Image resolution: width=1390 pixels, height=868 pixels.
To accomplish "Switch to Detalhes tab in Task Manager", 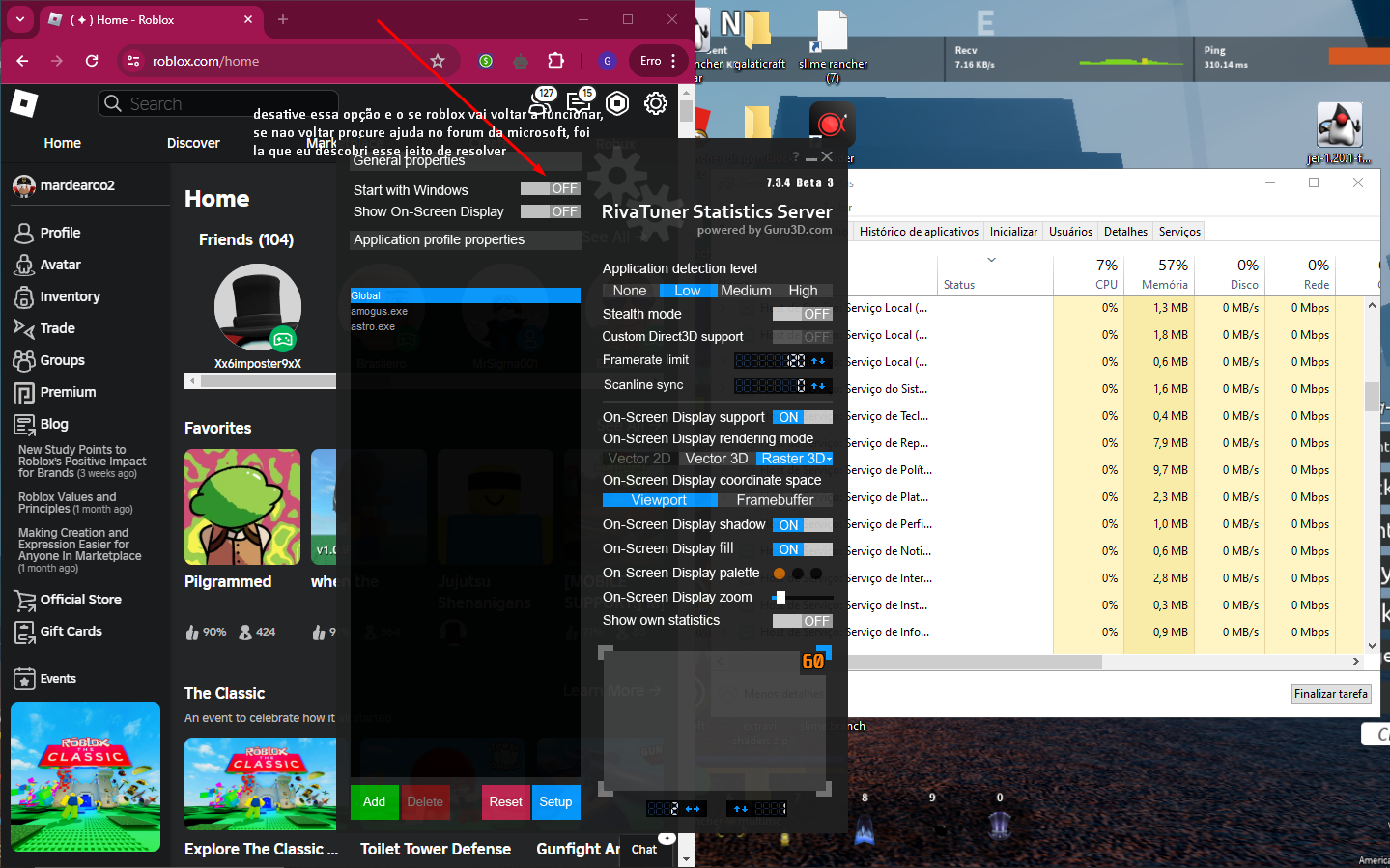I will tap(1125, 232).
